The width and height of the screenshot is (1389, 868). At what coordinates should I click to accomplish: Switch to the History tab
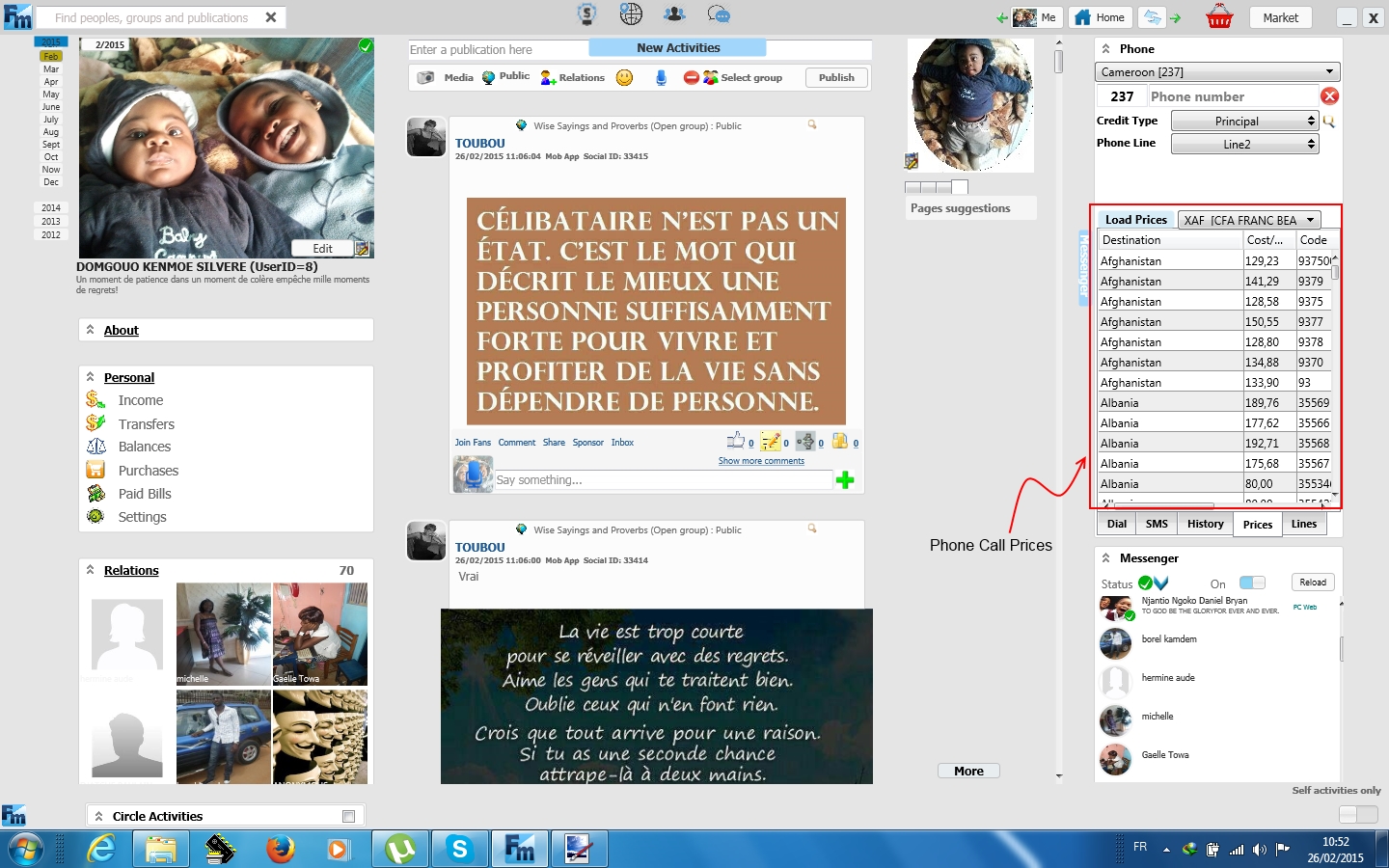1206,524
